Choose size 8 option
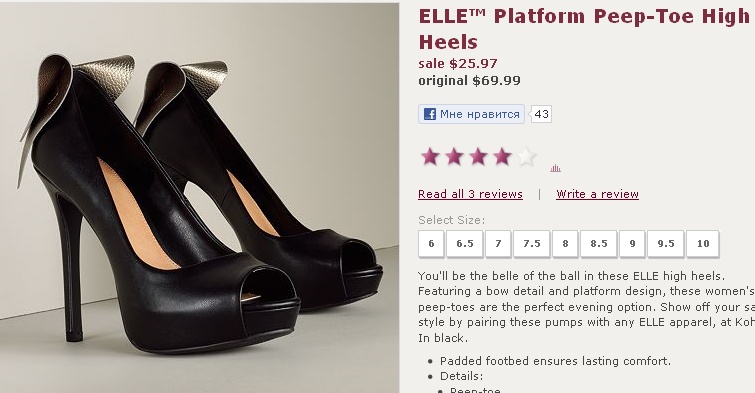 pyautogui.click(x=565, y=244)
